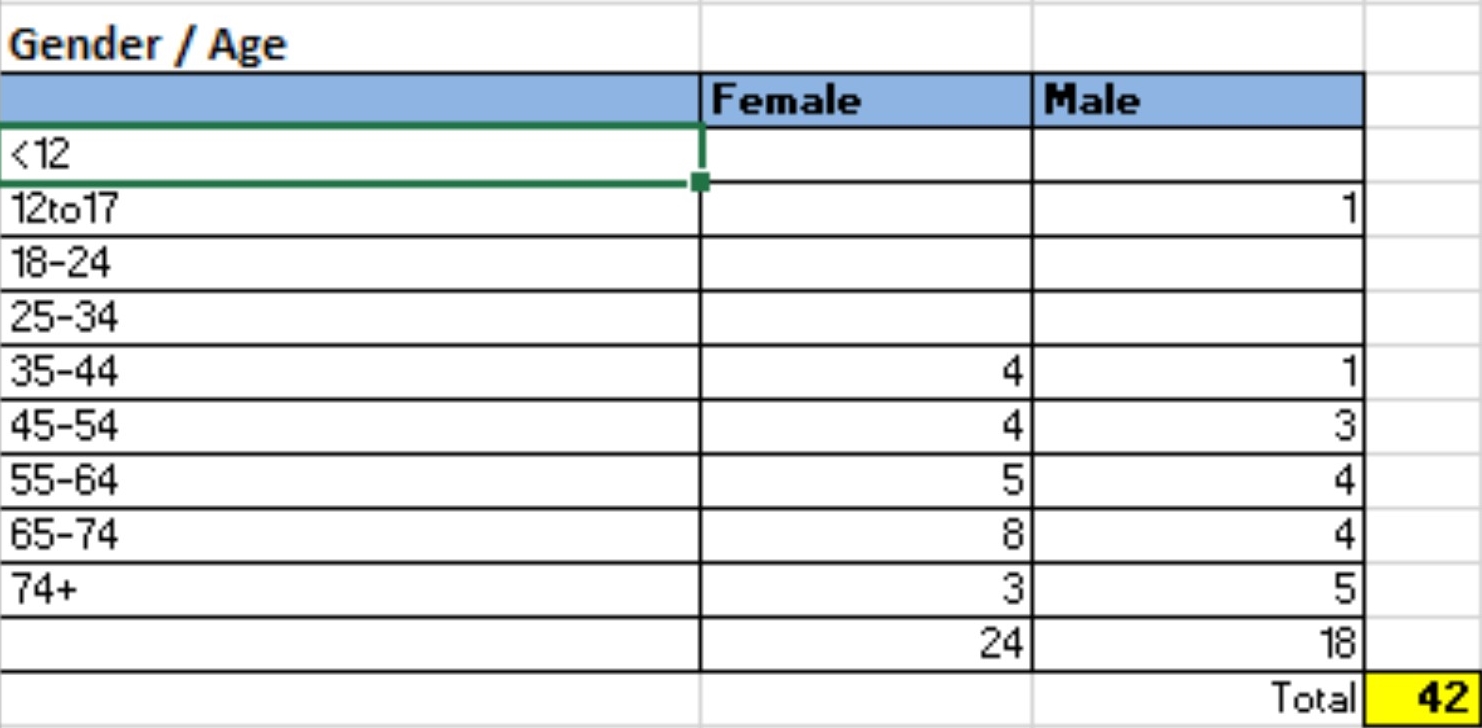Click the Female column header cell
The height and width of the screenshot is (728, 1482).
866,100
